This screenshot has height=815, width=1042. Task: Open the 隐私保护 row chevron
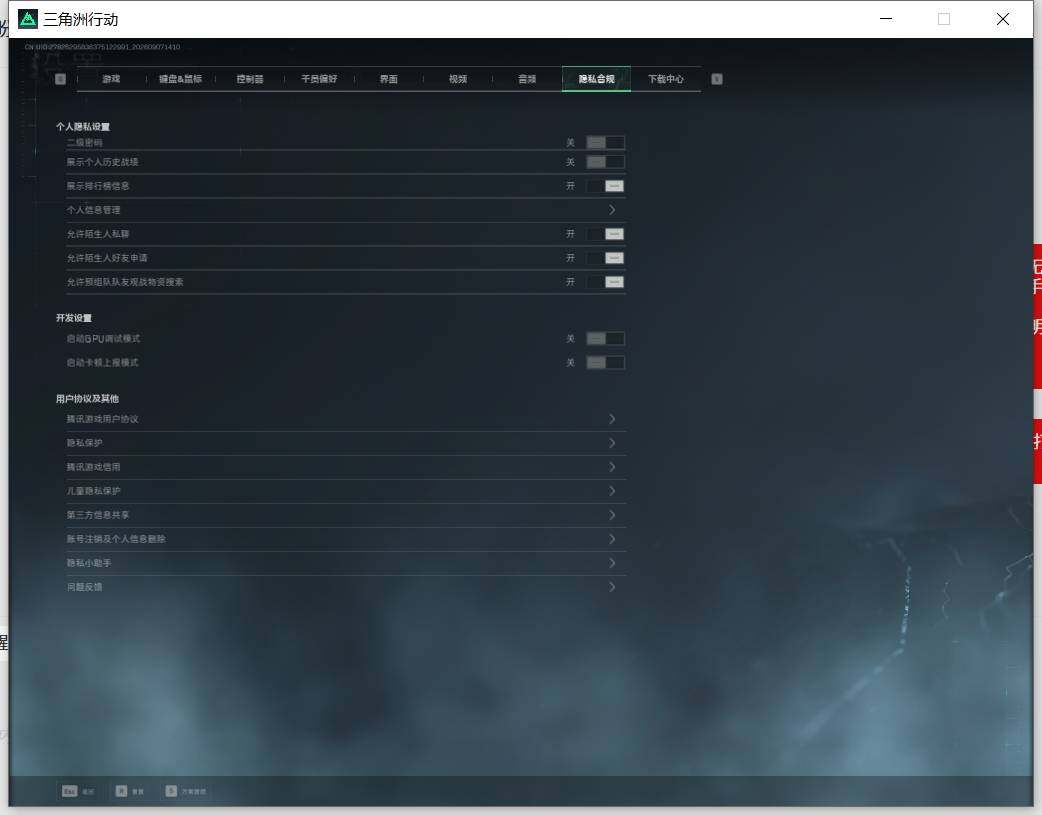pos(612,443)
